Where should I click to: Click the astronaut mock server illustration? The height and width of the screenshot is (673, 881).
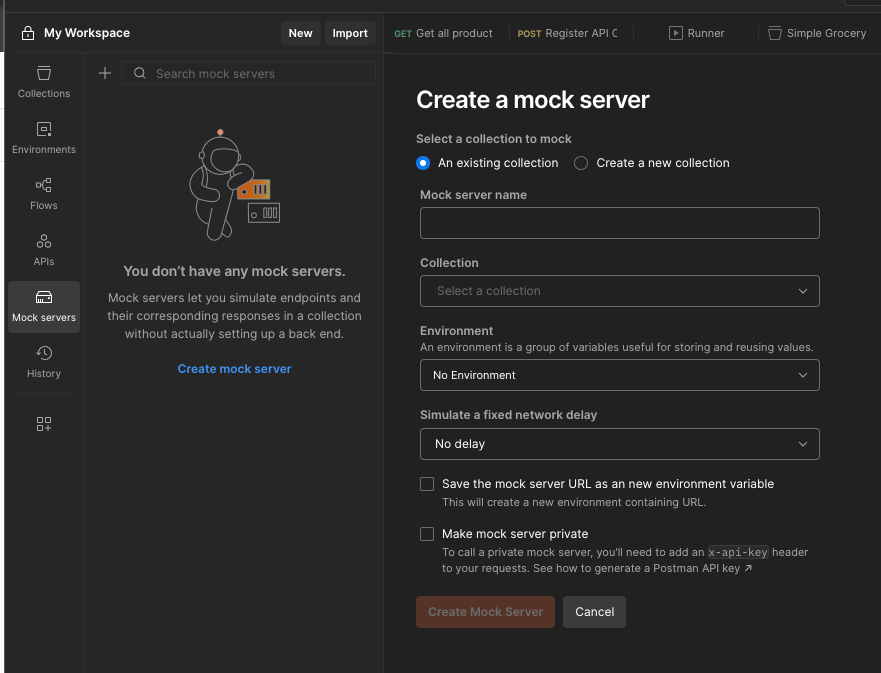[234, 185]
